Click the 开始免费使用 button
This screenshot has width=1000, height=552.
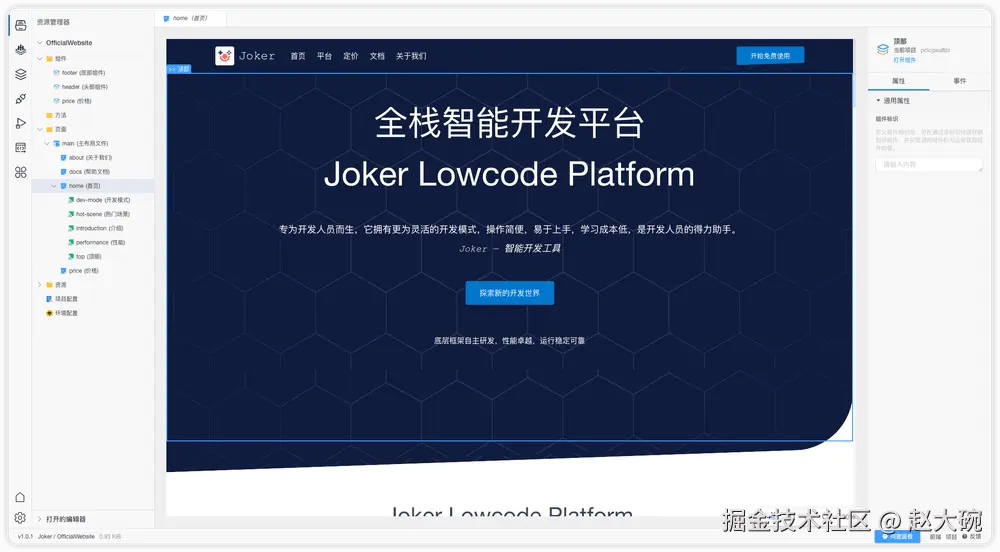tap(770, 56)
